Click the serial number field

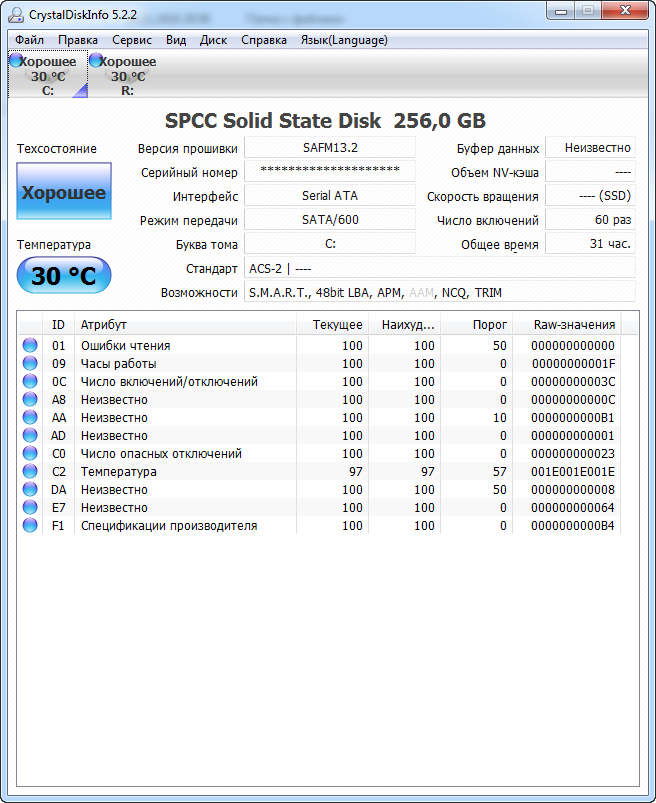tap(330, 172)
